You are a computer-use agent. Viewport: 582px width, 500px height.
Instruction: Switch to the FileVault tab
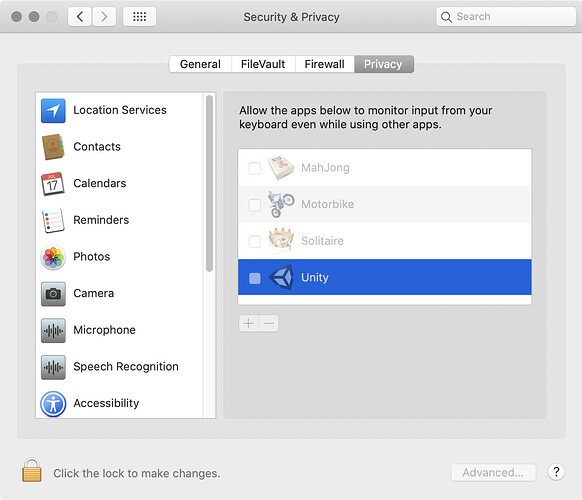coord(263,64)
